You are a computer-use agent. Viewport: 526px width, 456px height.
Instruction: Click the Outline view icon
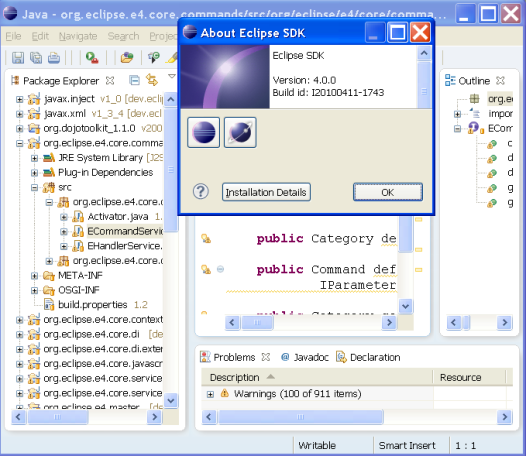[x=450, y=80]
